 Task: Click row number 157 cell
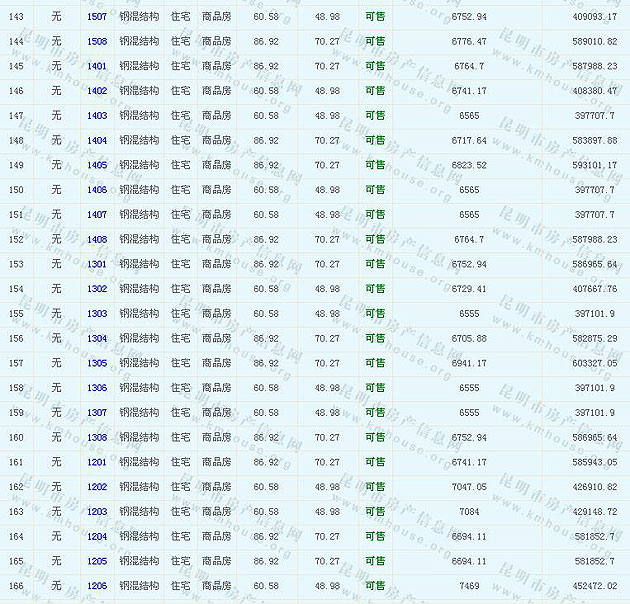[x=16, y=363]
